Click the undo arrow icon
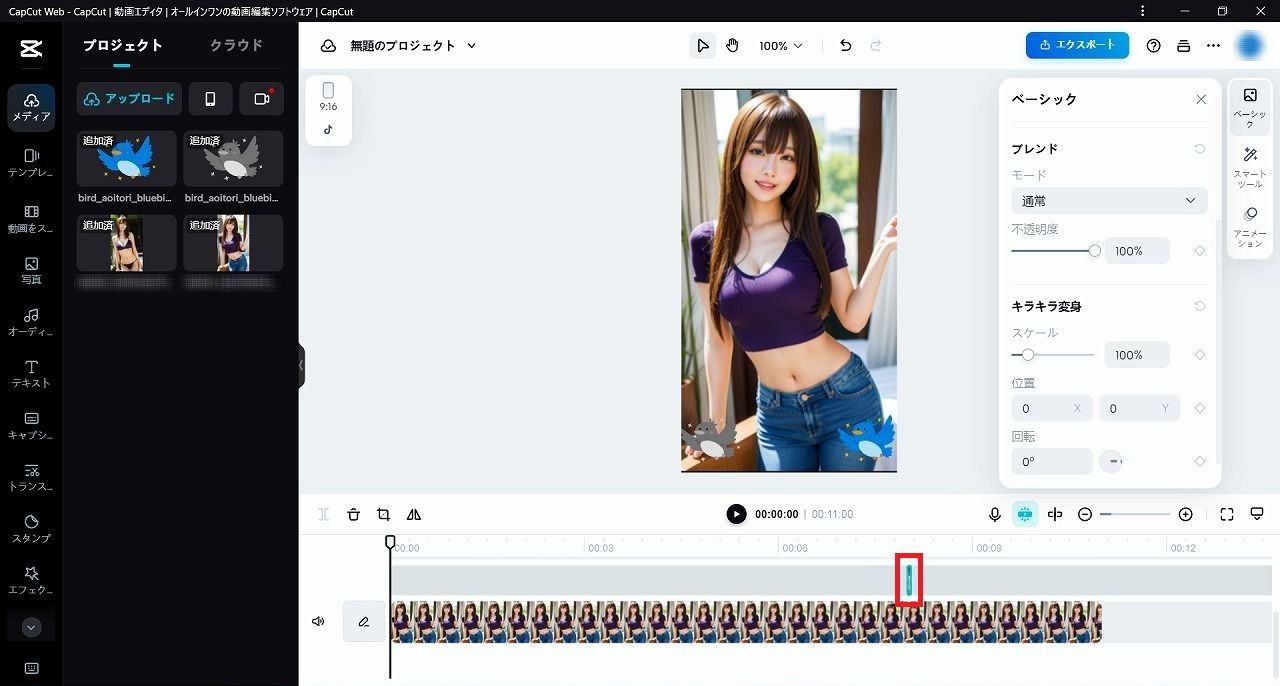Image resolution: width=1280 pixels, height=686 pixels. coord(846,46)
